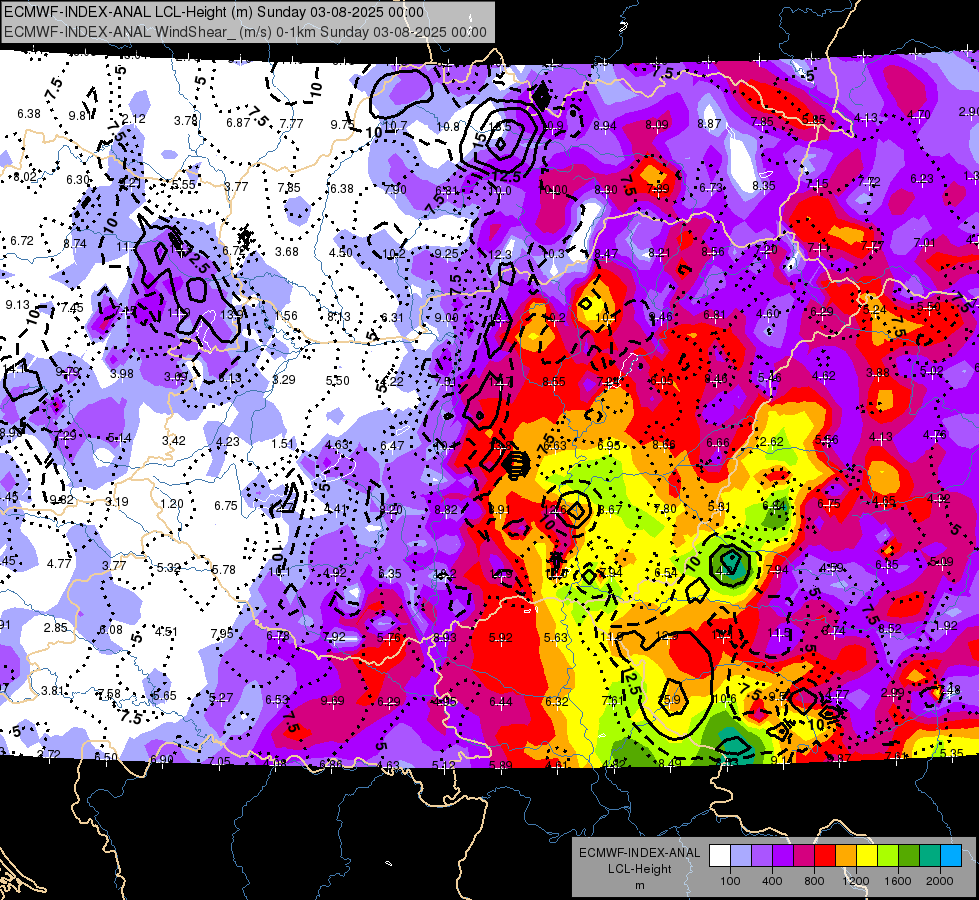Click the map value 9.69
Screen dimensions: 979x900
[x=333, y=701]
